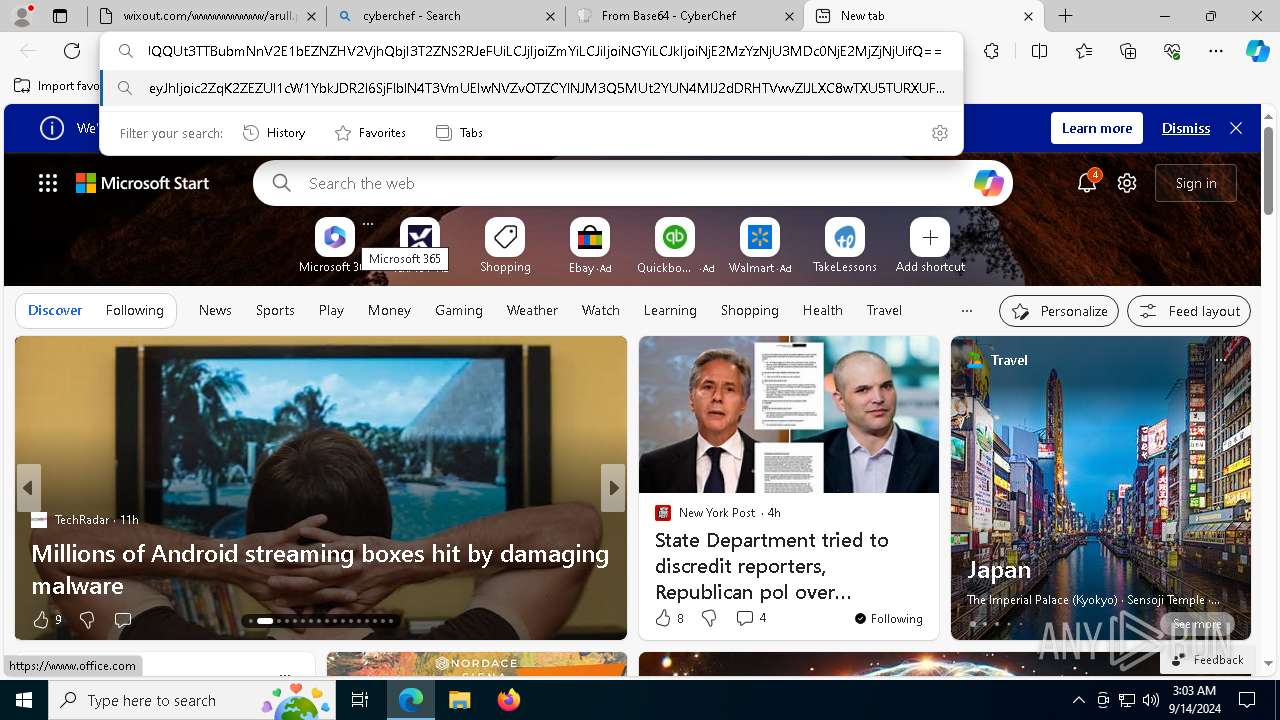The width and height of the screenshot is (1280, 720).
Task: Toggle Following for New York Post
Action: click(x=889, y=618)
